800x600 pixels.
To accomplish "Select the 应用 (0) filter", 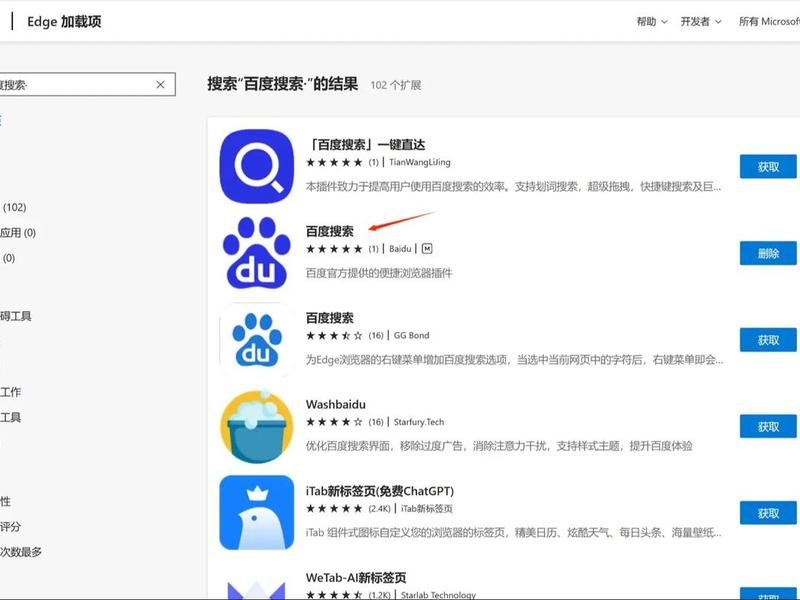I will point(18,233).
